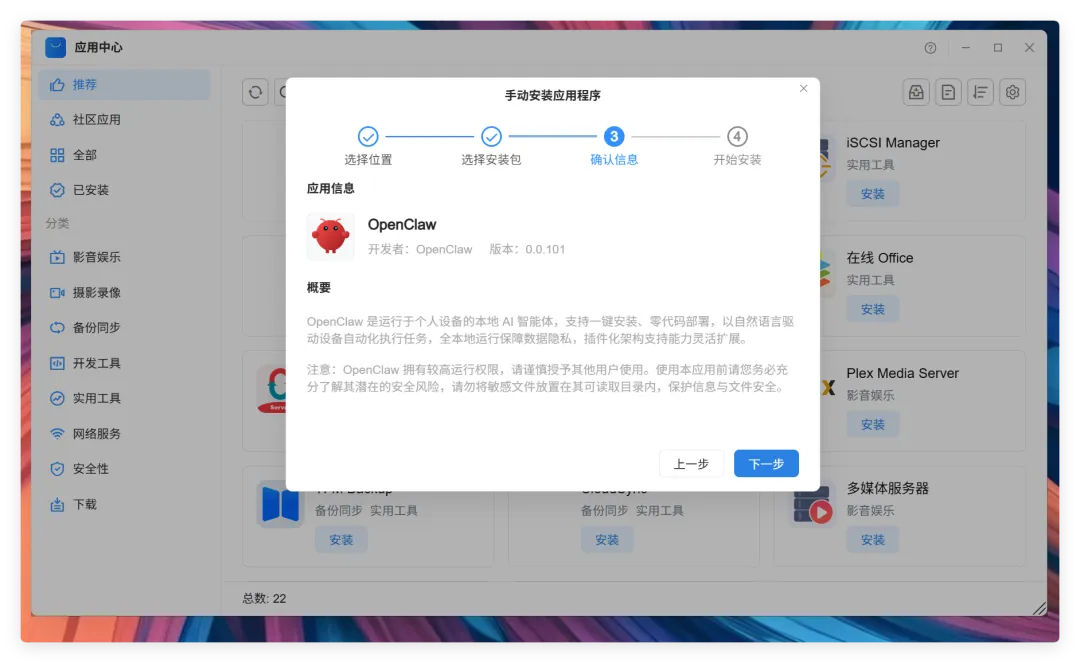
Task: Click 安装 under 备份同步 实用工具 blue book app
Action: click(341, 540)
